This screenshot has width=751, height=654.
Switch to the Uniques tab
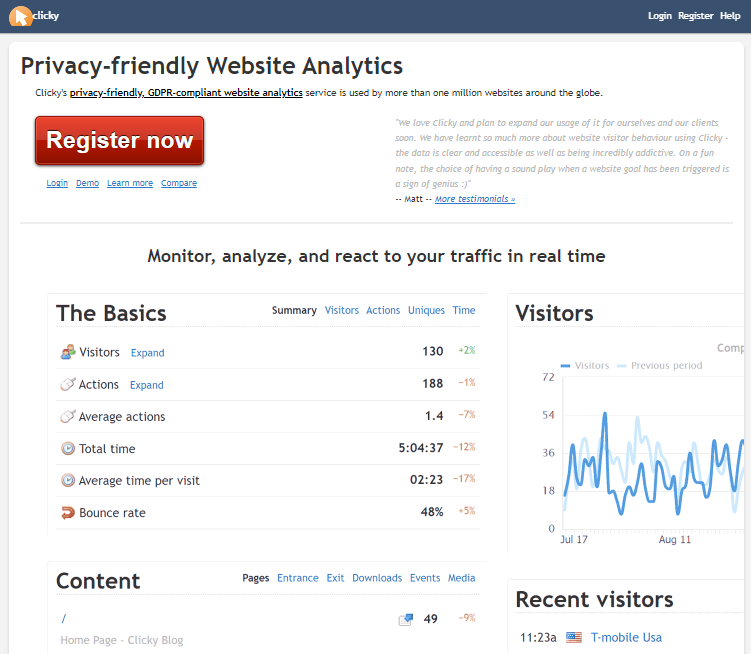point(426,310)
